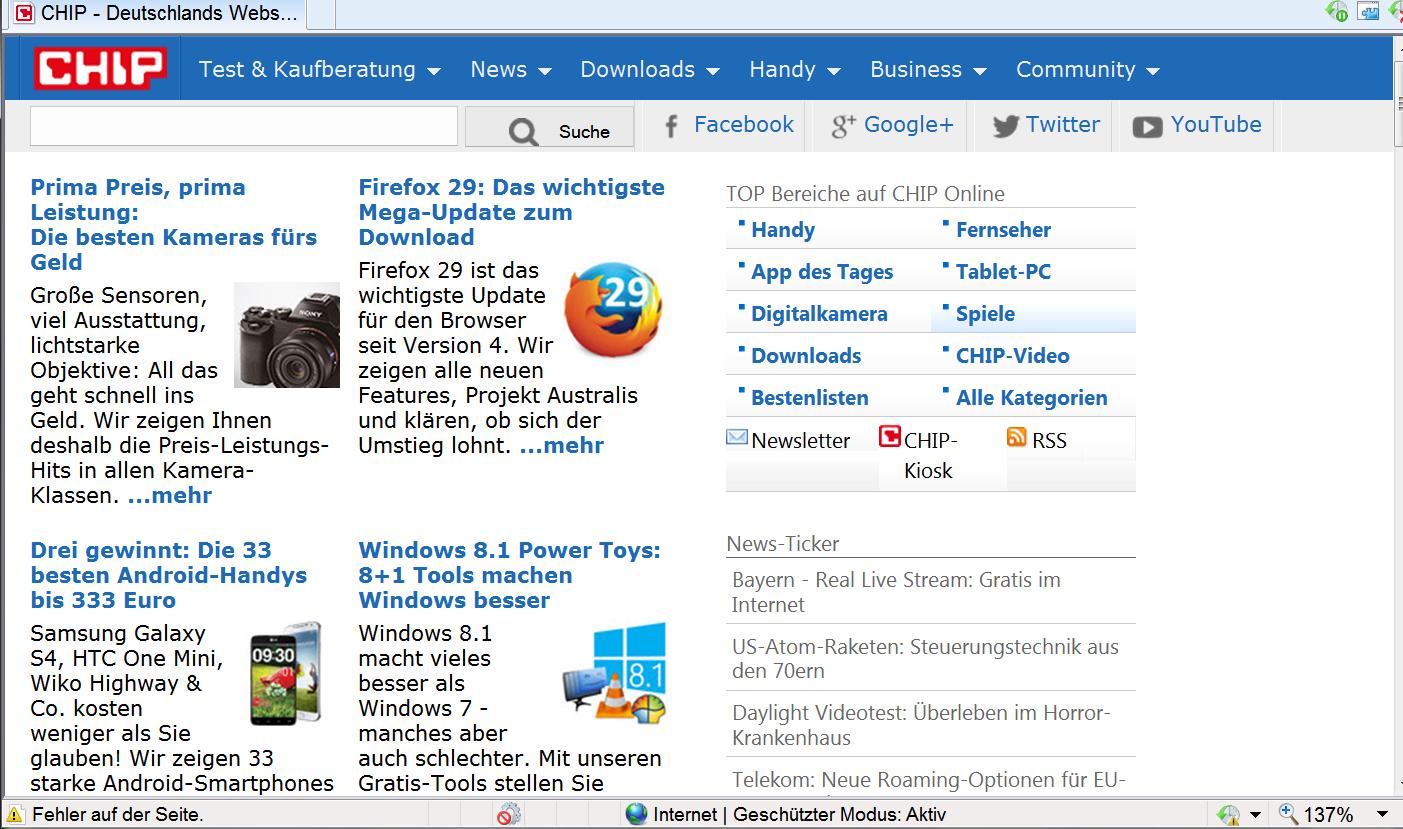Click the CHIP-Kiosk red icon
This screenshot has width=1403, height=829.
click(x=890, y=437)
